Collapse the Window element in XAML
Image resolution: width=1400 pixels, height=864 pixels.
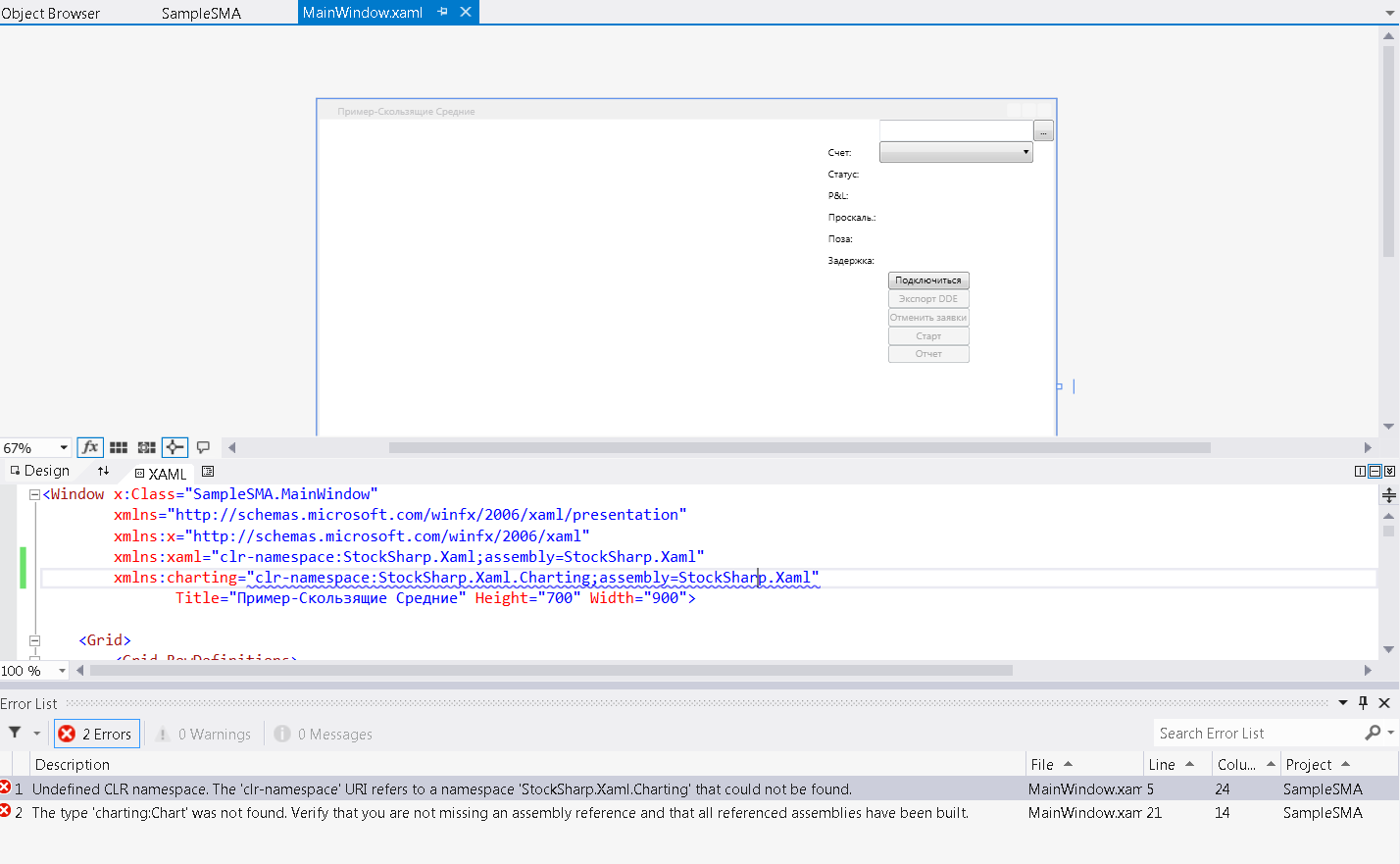coord(34,494)
